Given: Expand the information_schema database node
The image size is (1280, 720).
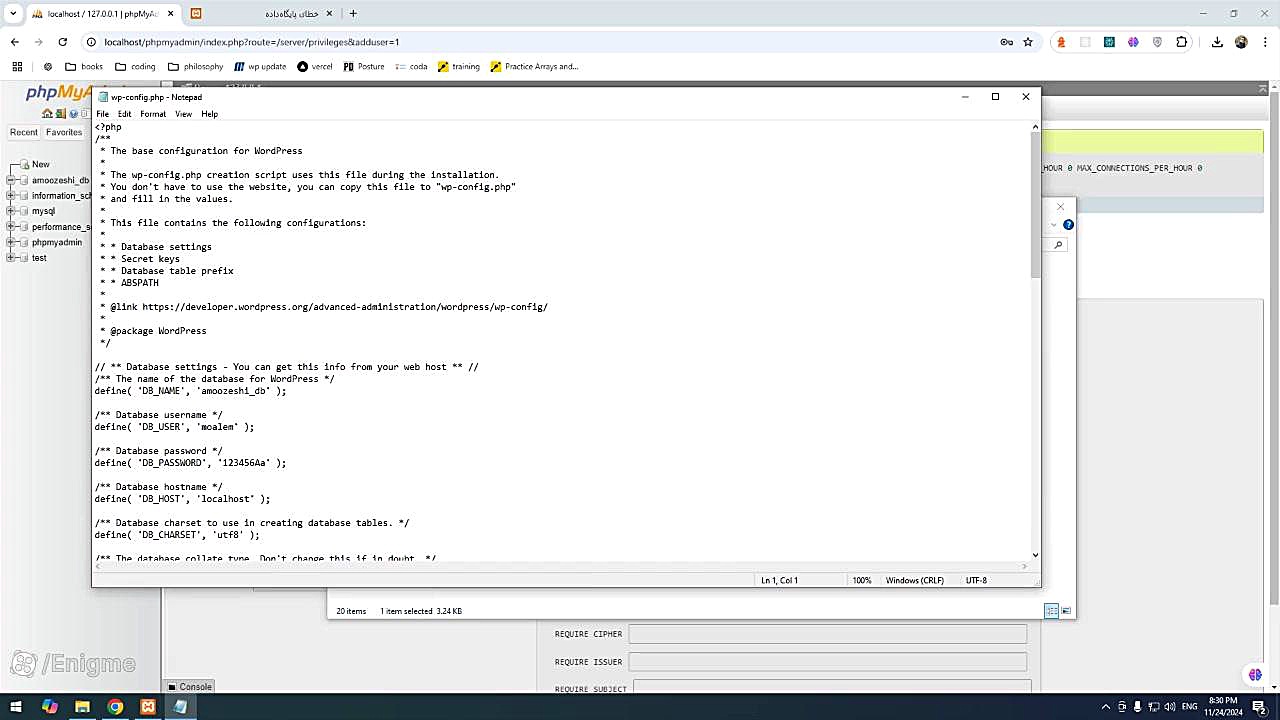Looking at the screenshot, I should pyautogui.click(x=11, y=196).
